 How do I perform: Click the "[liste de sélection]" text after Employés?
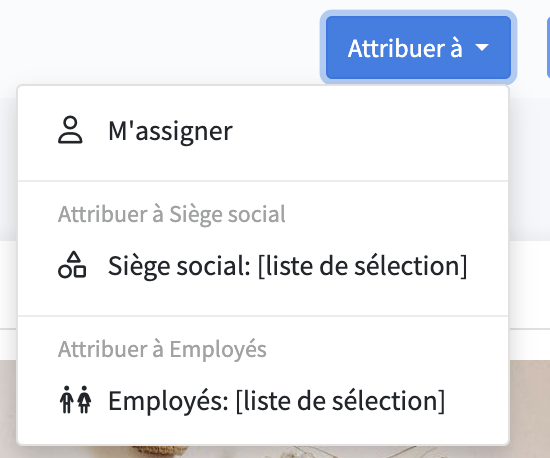click(x=340, y=401)
